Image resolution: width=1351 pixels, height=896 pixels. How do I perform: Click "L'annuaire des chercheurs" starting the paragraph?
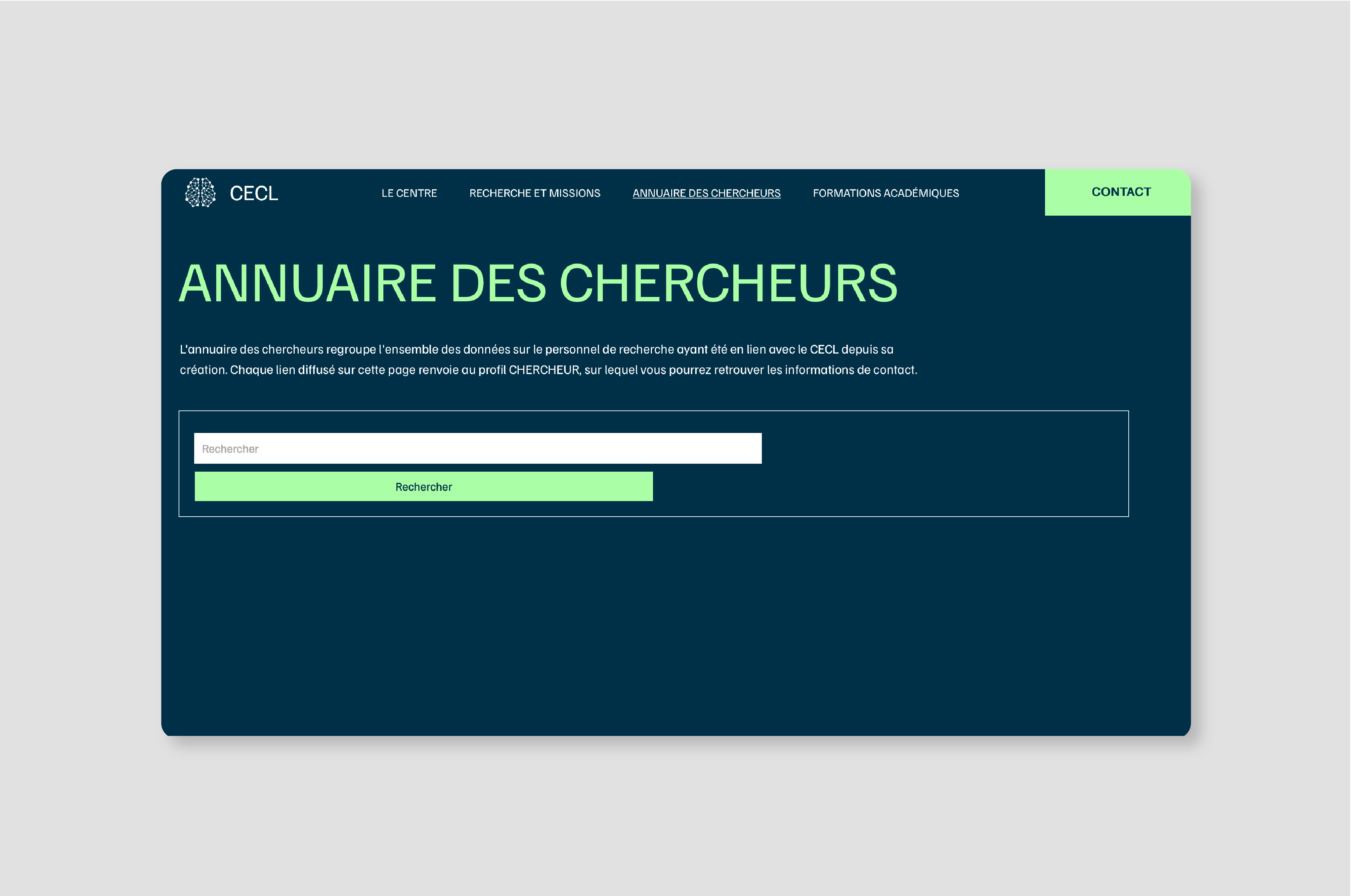251,350
